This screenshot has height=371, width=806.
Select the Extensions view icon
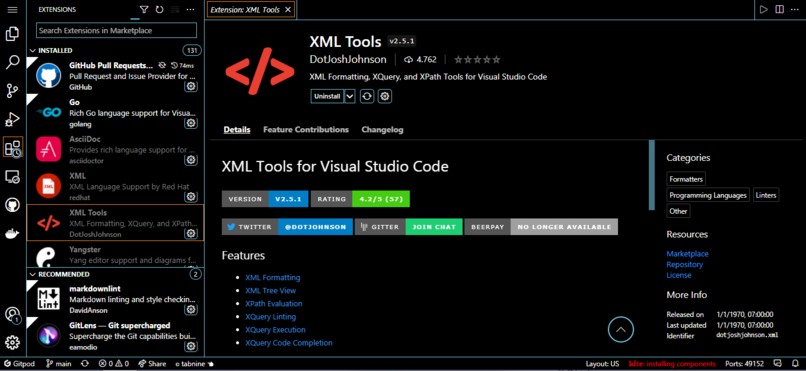[12, 148]
